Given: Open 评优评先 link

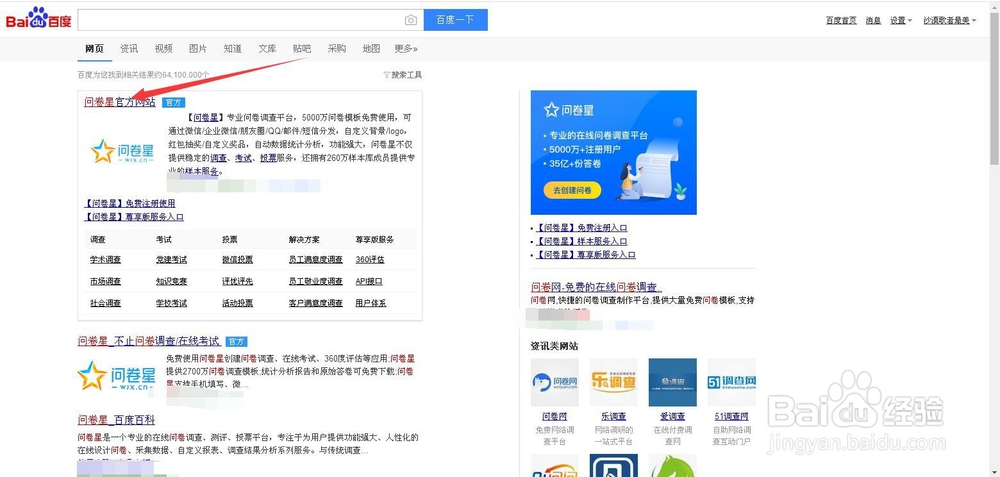Looking at the screenshot, I should tap(237, 281).
